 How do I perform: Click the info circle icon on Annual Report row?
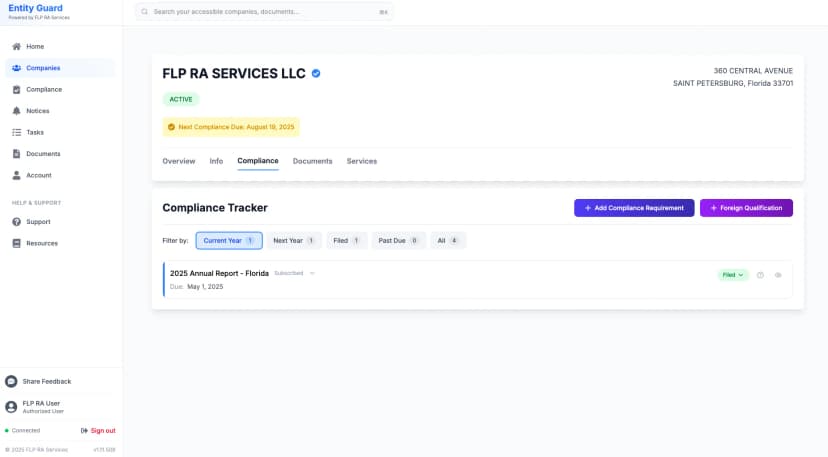(760, 275)
